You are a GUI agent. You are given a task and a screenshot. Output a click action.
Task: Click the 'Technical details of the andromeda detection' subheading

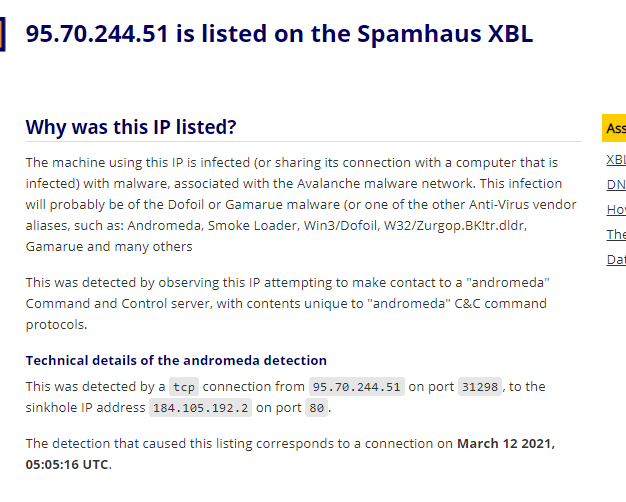tap(176, 360)
